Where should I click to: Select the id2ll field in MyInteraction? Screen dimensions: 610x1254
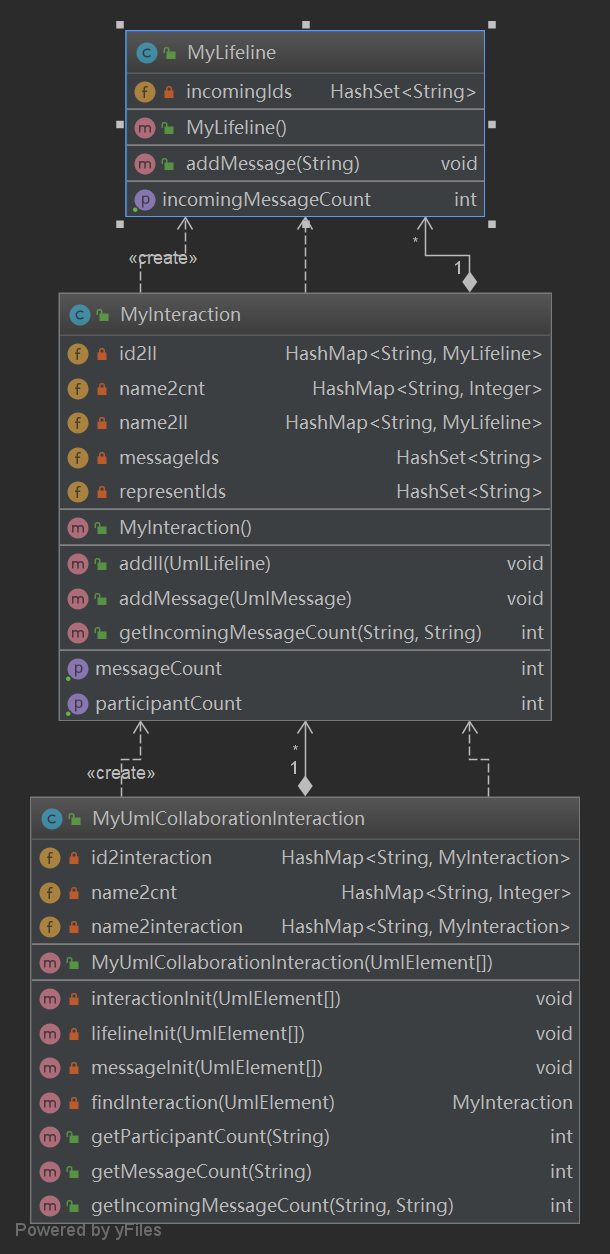[305, 354]
